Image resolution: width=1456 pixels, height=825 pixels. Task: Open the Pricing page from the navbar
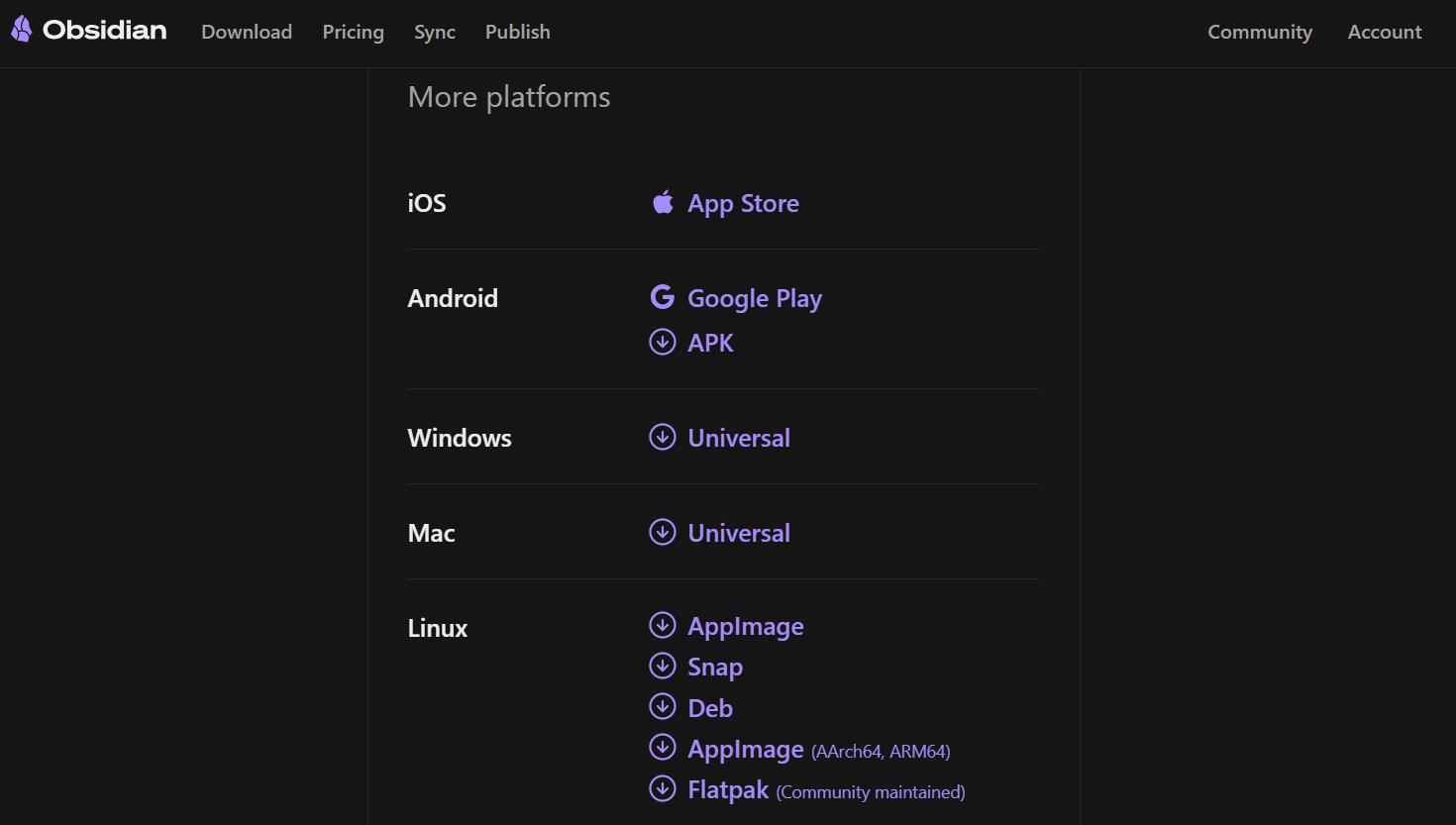353,32
